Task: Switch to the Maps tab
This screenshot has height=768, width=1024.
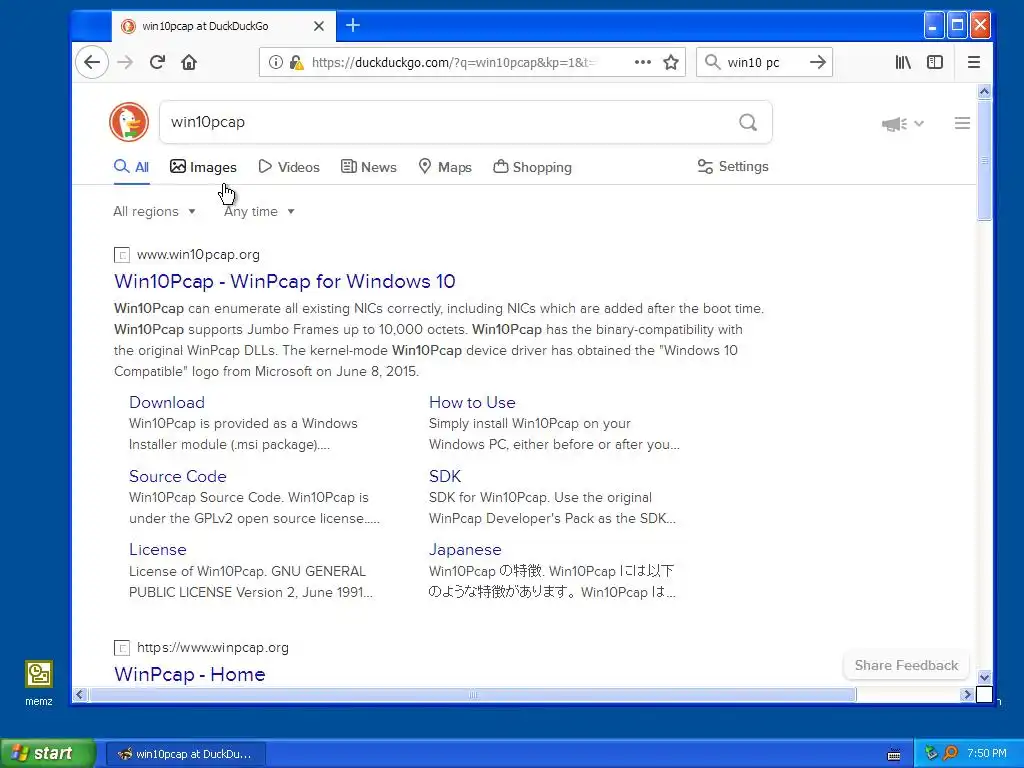Action: 445,167
